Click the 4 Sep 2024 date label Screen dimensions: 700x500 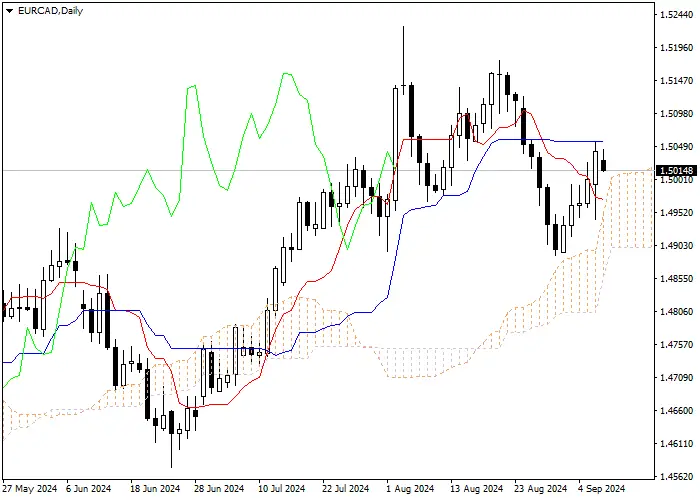[601, 489]
